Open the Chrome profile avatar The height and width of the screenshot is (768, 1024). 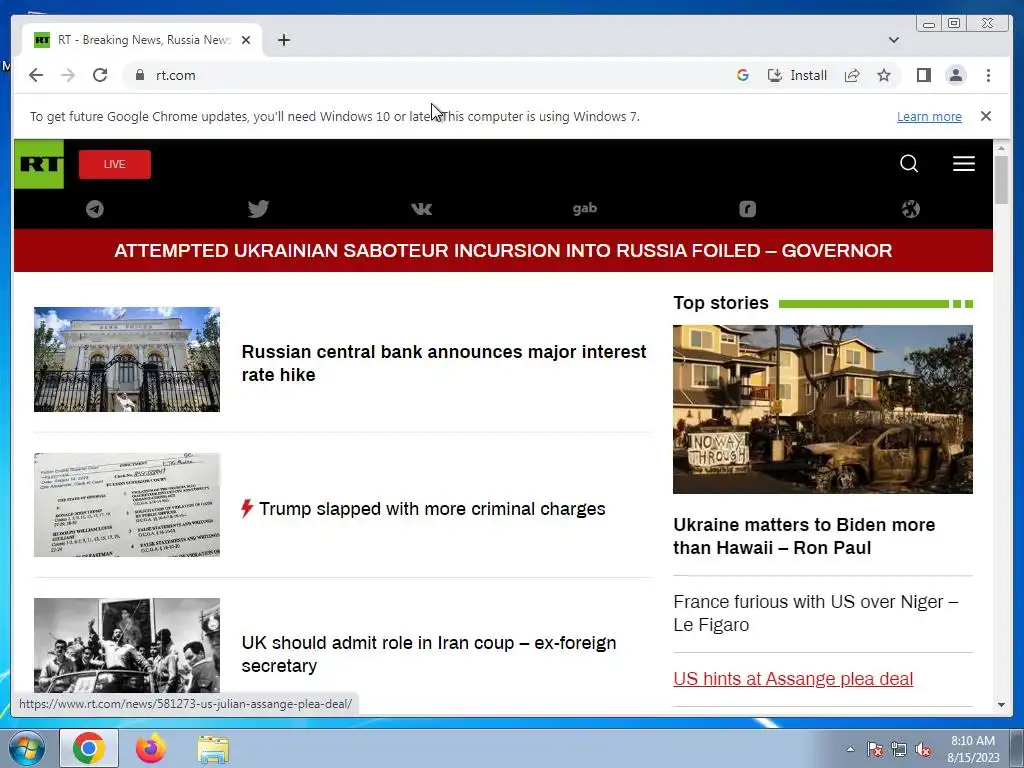pyautogui.click(x=955, y=75)
